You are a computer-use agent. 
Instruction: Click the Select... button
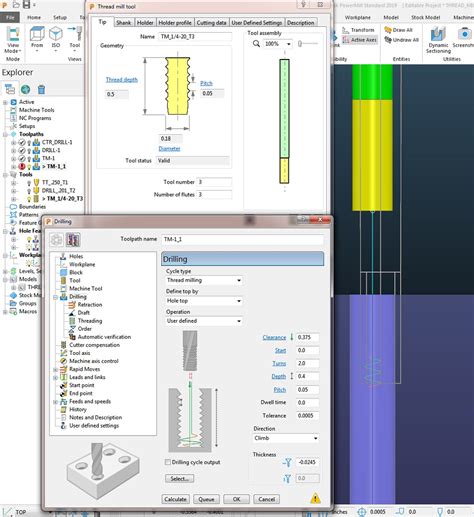pos(180,479)
